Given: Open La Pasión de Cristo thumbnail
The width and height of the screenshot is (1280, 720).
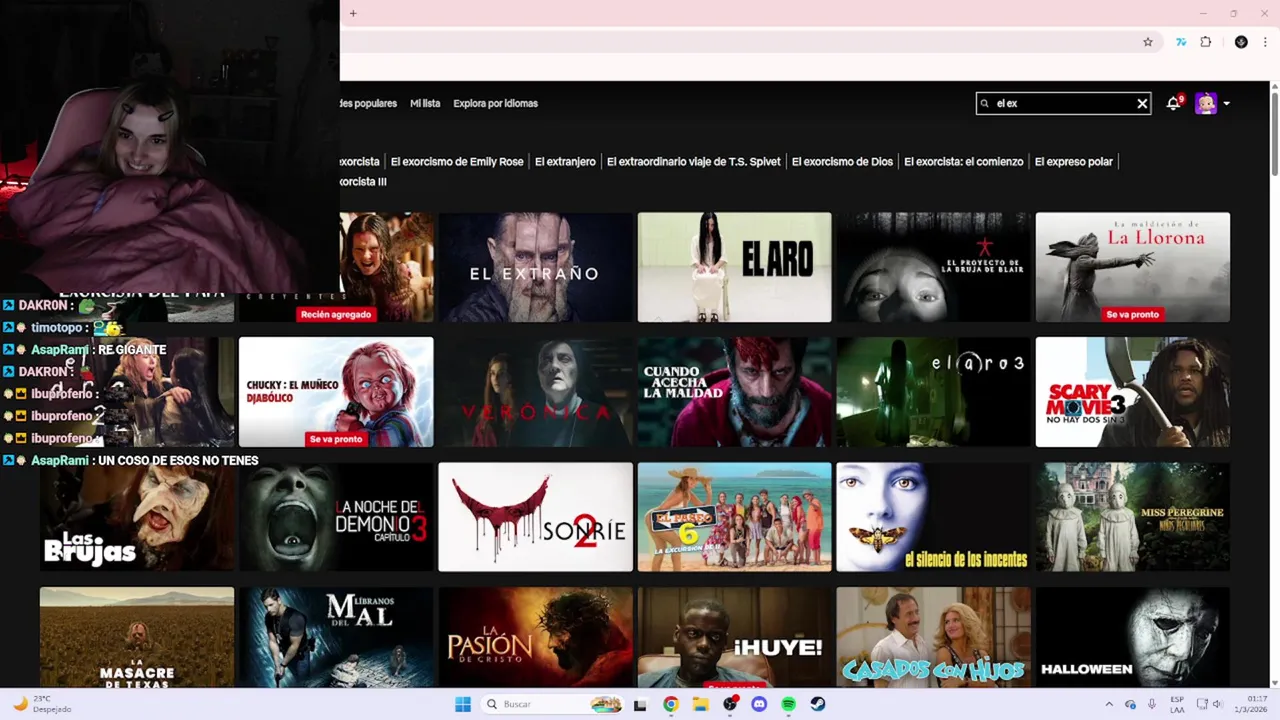Looking at the screenshot, I should pos(535,637).
